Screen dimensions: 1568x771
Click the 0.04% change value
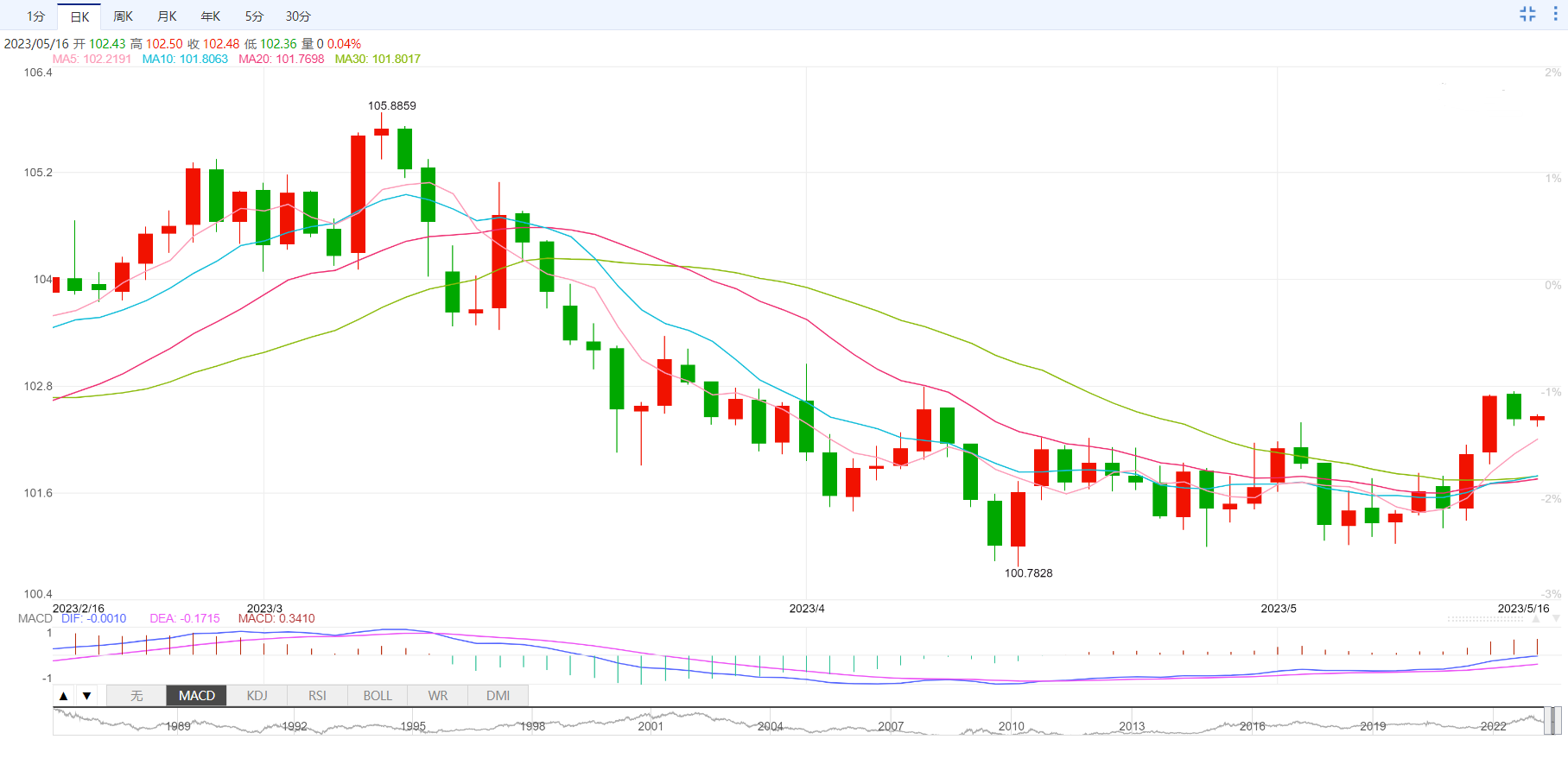(x=344, y=43)
